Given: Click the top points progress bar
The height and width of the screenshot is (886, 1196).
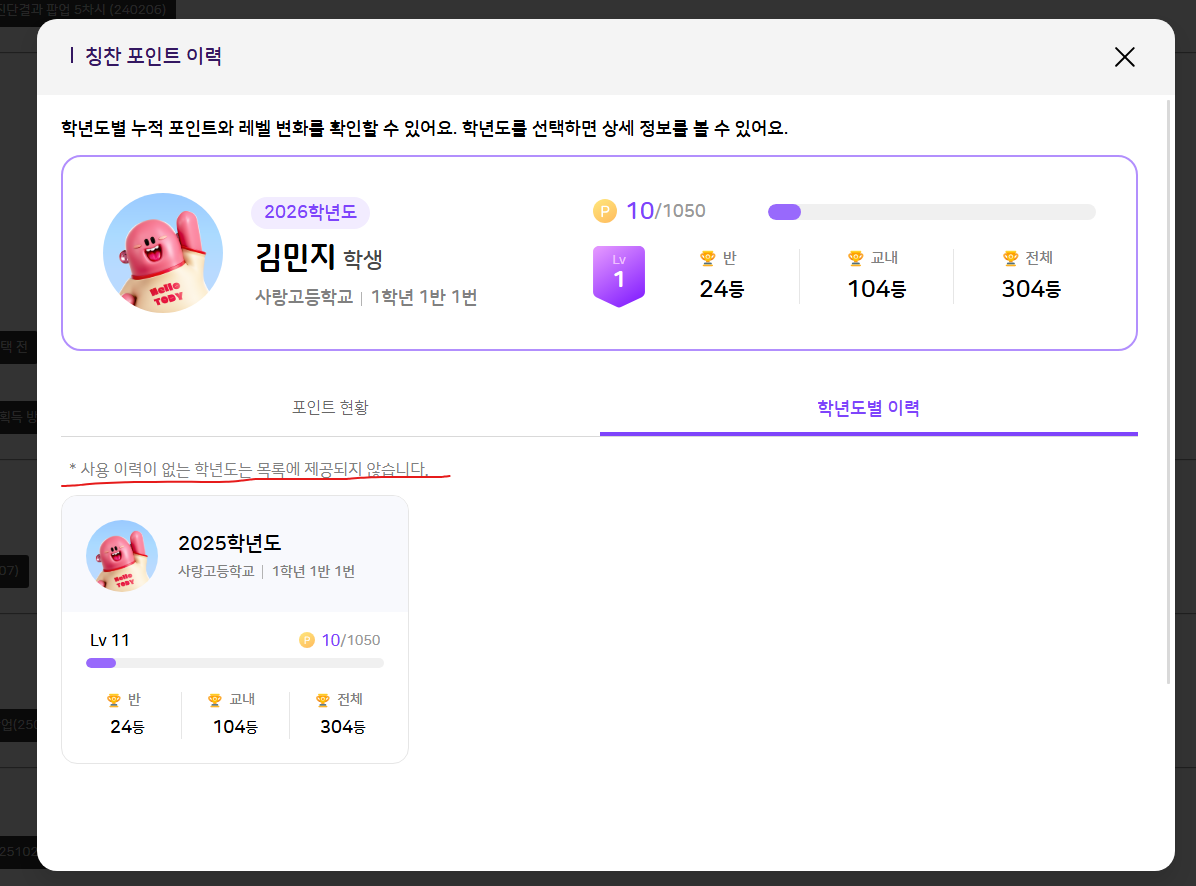Looking at the screenshot, I should [931, 212].
